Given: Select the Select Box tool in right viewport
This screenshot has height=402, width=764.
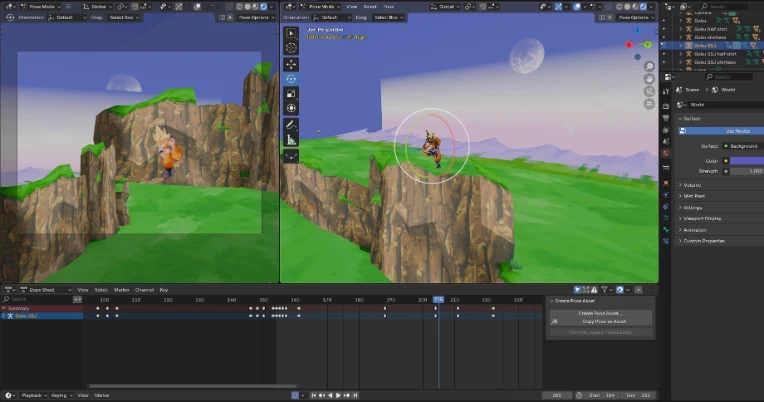Looking at the screenshot, I should pyautogui.click(x=291, y=33).
